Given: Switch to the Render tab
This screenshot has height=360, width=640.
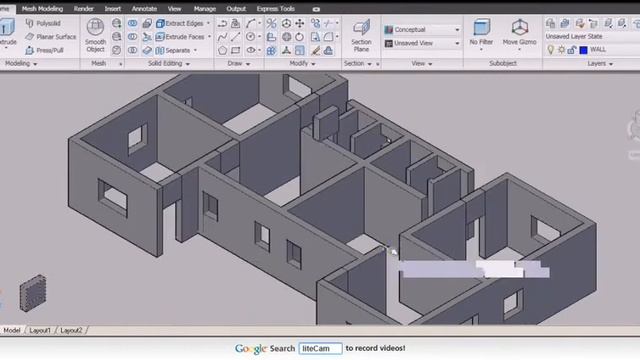Looking at the screenshot, I should (x=84, y=9).
